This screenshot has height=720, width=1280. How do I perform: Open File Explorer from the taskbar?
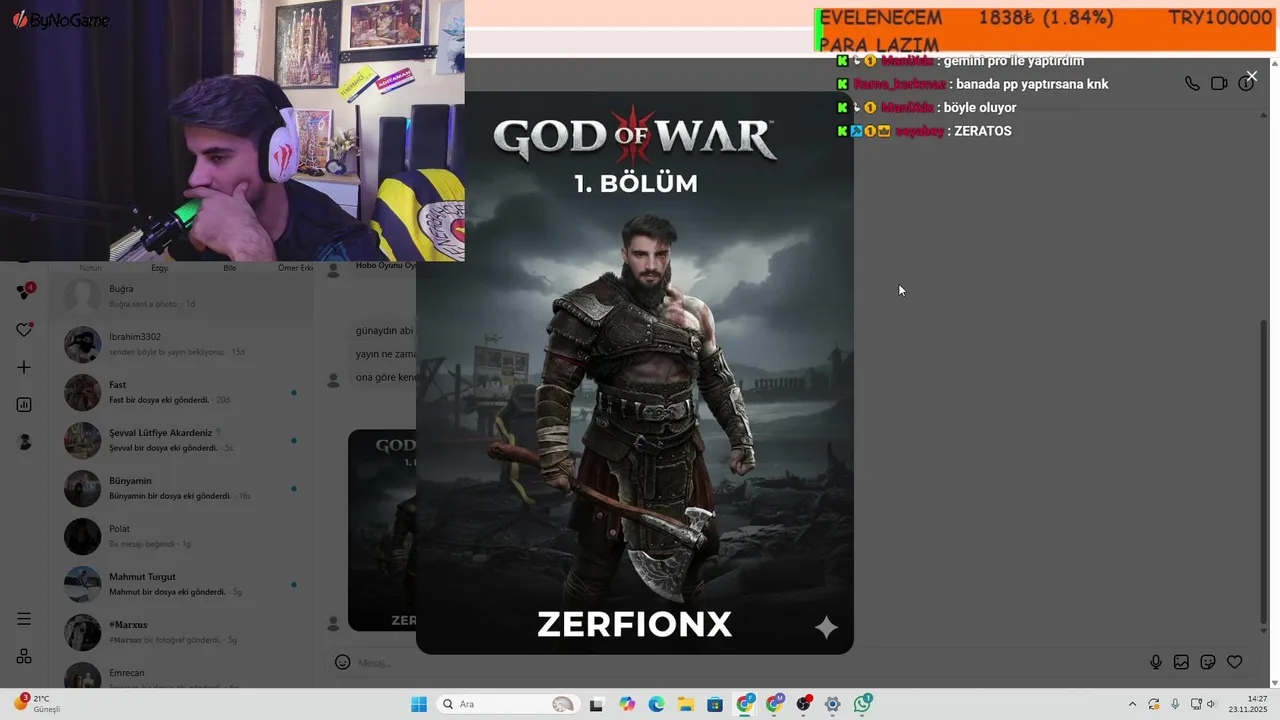(686, 704)
